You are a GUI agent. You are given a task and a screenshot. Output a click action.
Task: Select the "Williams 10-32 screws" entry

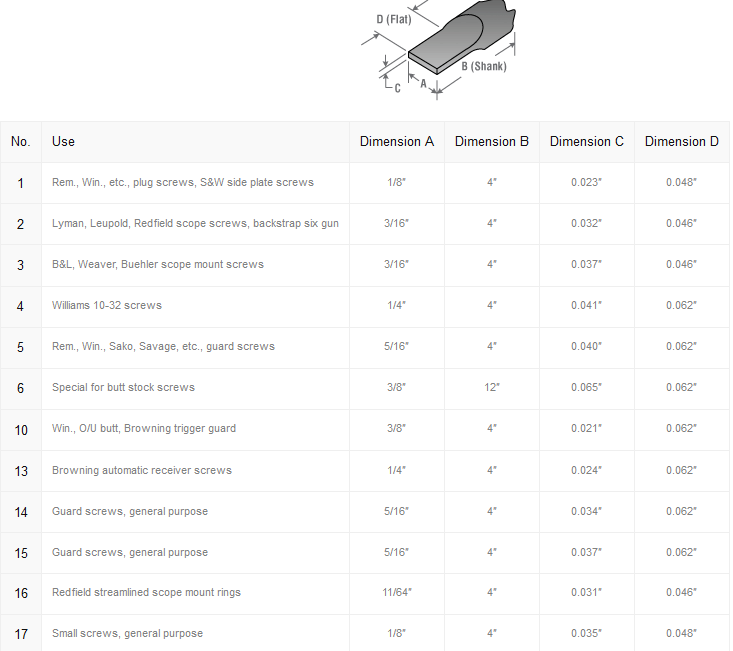(107, 305)
